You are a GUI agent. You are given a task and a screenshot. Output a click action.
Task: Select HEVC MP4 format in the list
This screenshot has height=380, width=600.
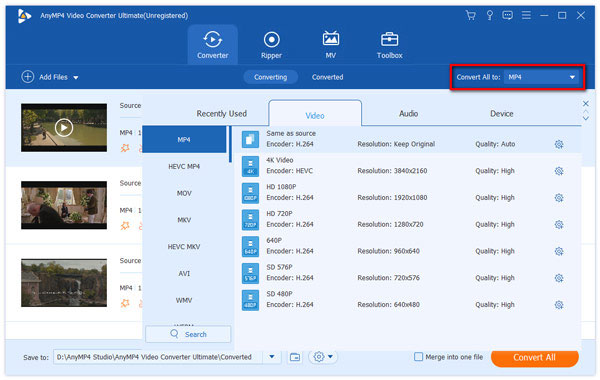point(184,166)
